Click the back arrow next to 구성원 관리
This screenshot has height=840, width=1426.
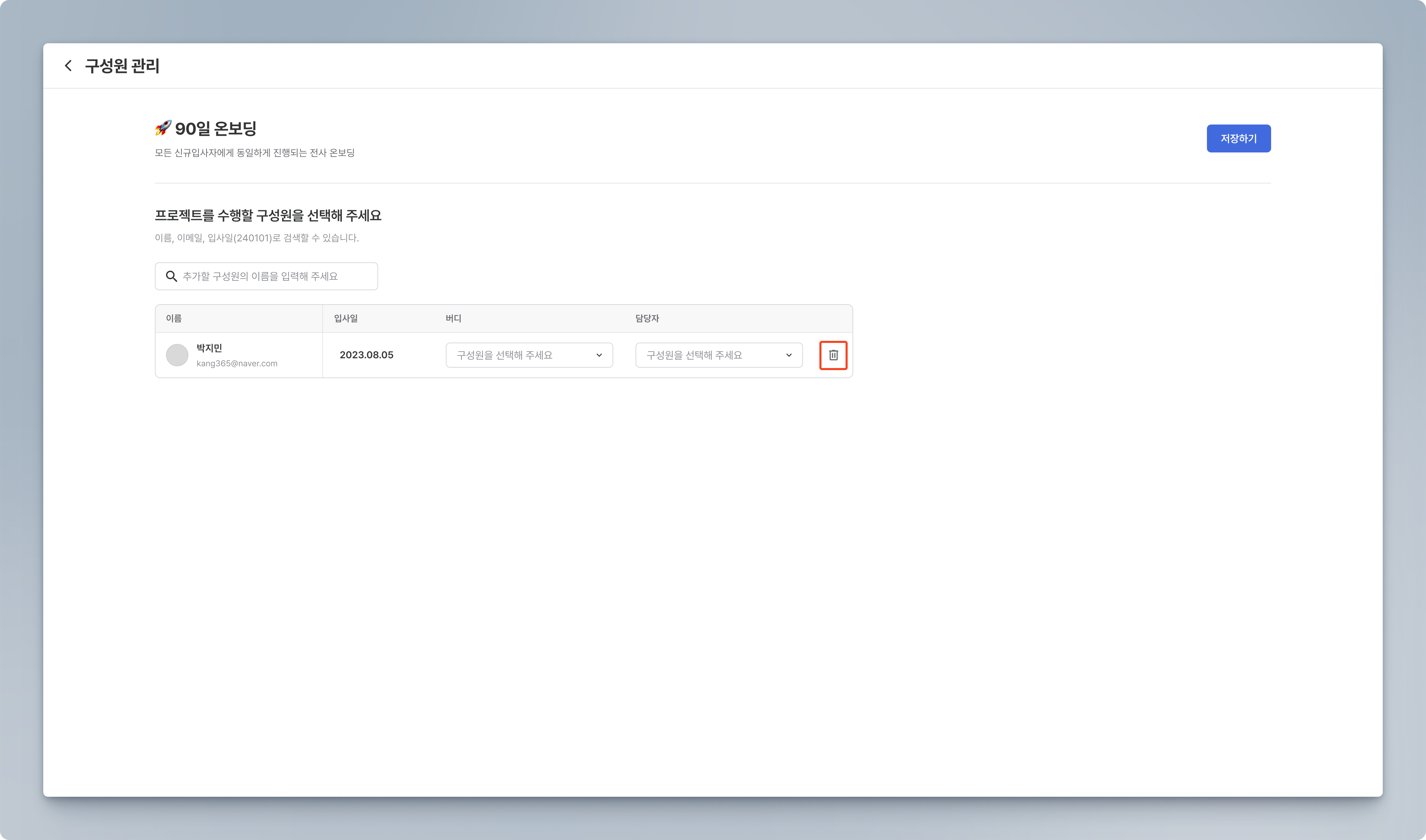click(68, 66)
